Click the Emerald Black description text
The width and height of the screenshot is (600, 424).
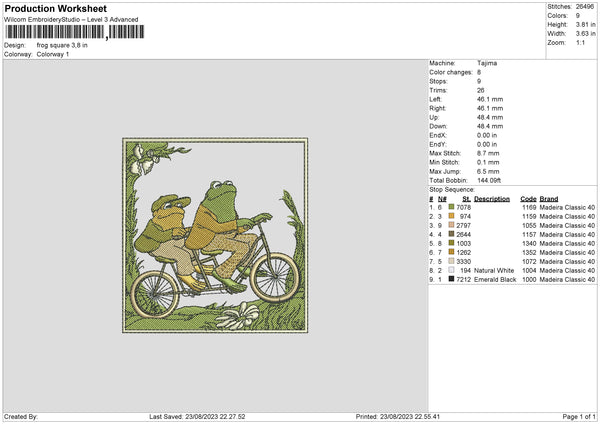pos(495,279)
